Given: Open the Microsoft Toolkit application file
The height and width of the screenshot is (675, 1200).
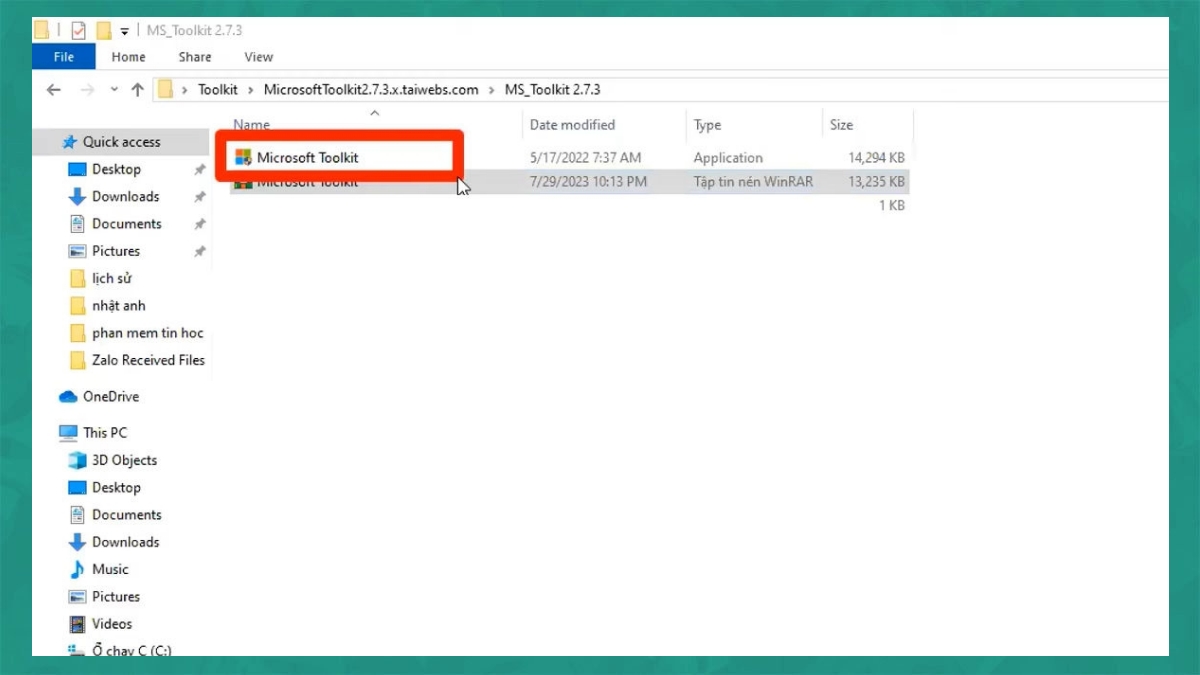Looking at the screenshot, I should (x=307, y=157).
